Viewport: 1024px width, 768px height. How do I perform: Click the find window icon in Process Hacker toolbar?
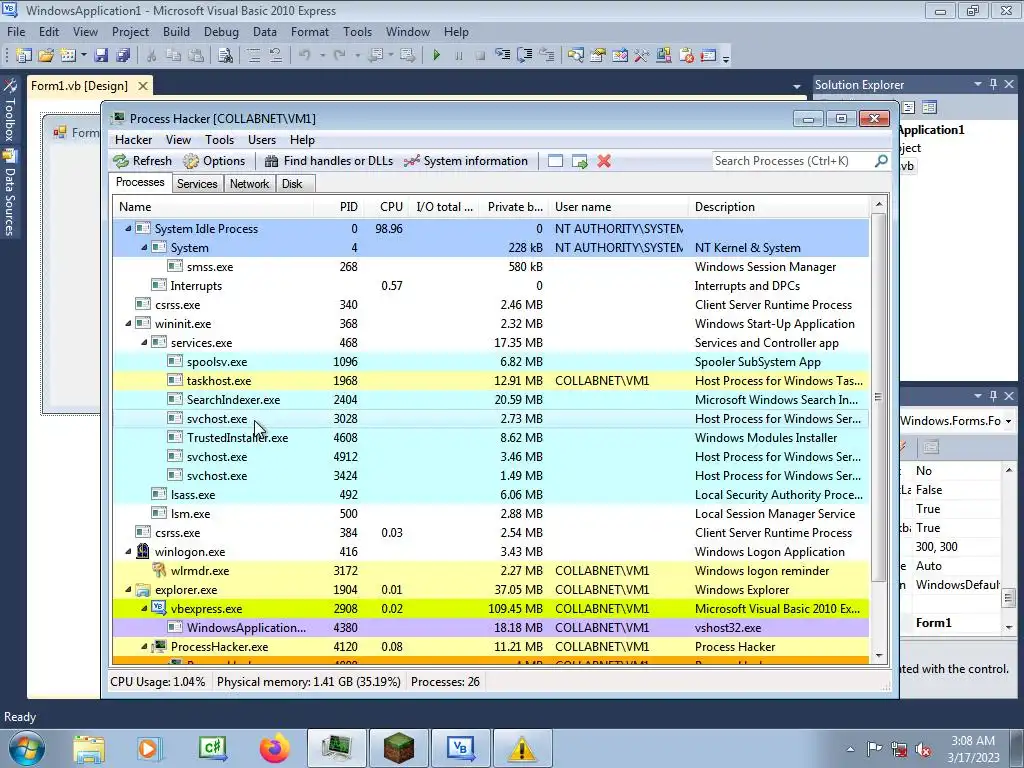[x=555, y=161]
